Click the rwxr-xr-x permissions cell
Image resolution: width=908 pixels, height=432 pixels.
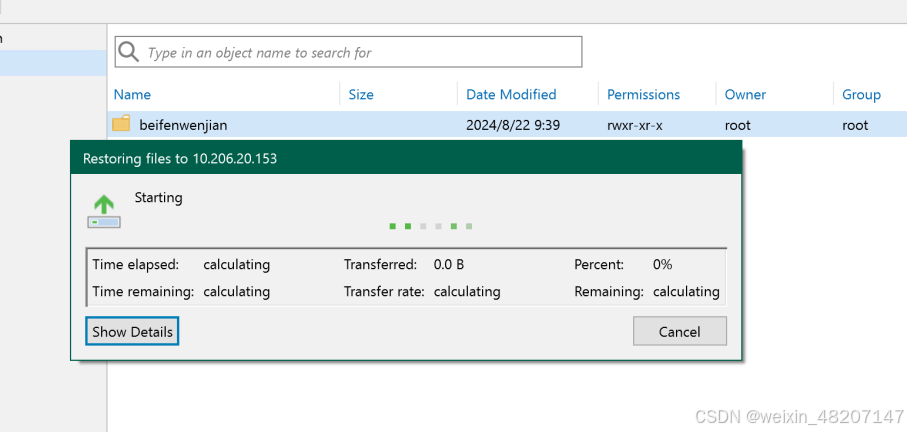pos(635,125)
